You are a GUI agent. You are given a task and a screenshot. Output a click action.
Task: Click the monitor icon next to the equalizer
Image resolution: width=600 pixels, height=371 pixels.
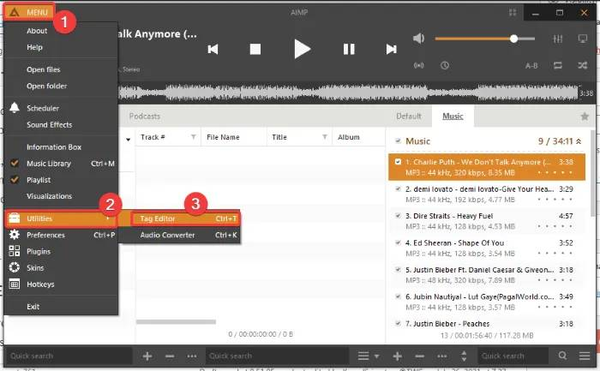pyautogui.click(x=582, y=39)
